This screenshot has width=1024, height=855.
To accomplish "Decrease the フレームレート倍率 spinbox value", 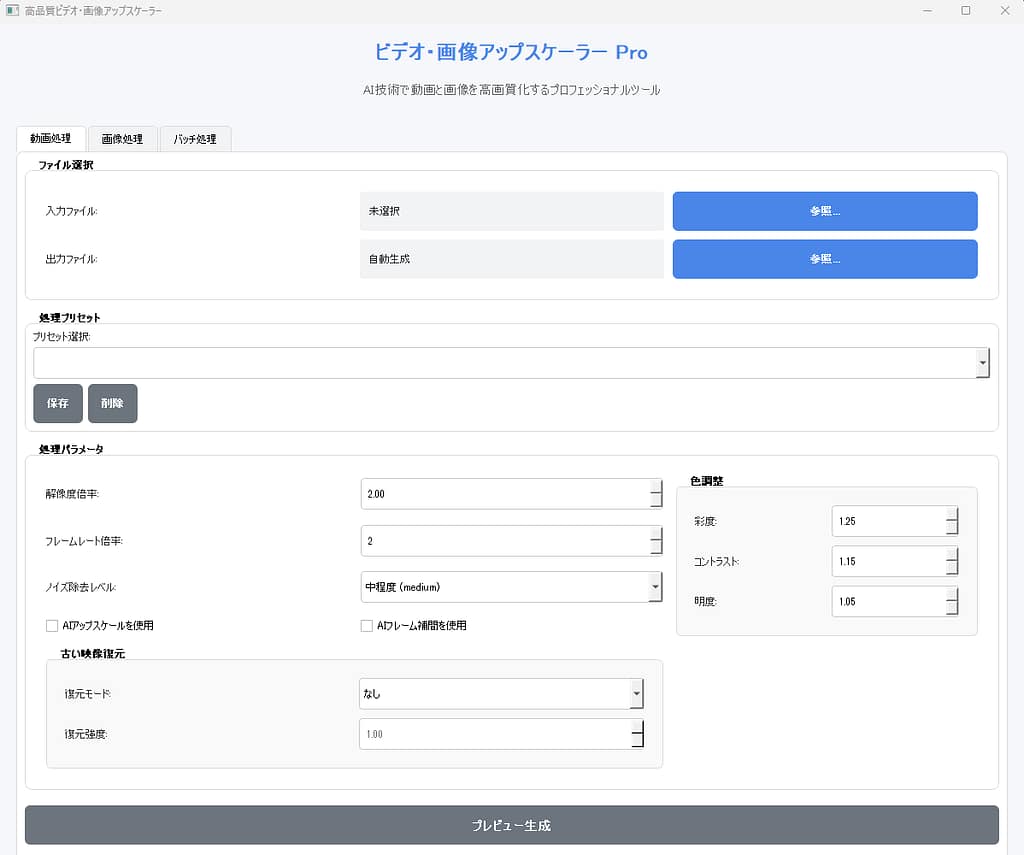I will 656,548.
